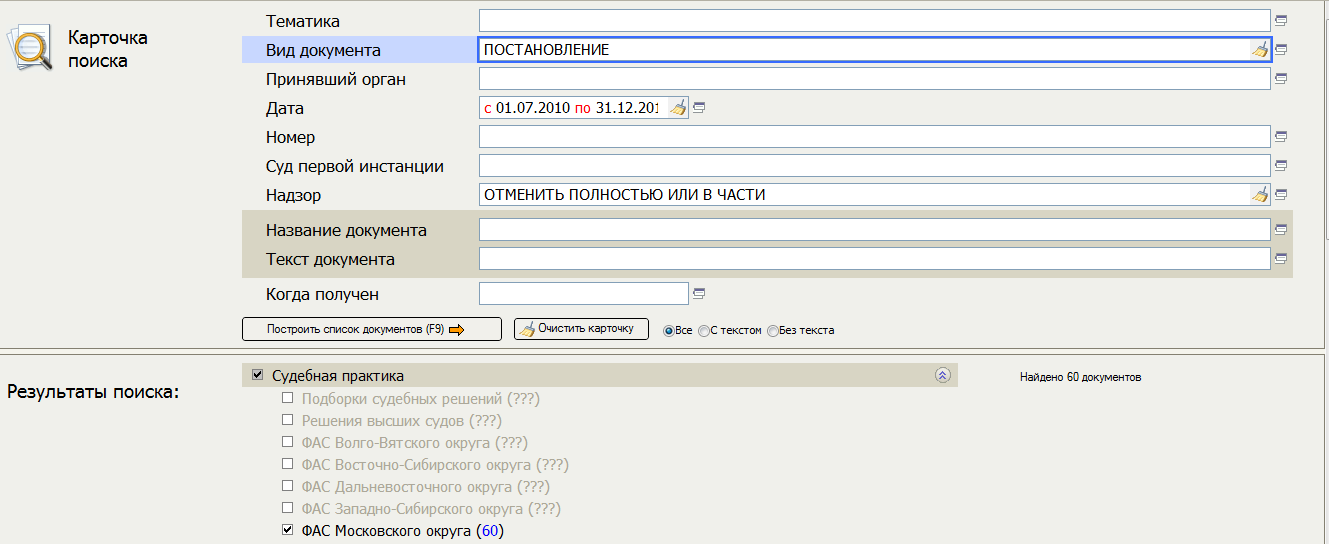Image resolution: width=1329 pixels, height=544 pixels.
Task: Open the list icon for Суд первой инстанции
Action: (1281, 166)
